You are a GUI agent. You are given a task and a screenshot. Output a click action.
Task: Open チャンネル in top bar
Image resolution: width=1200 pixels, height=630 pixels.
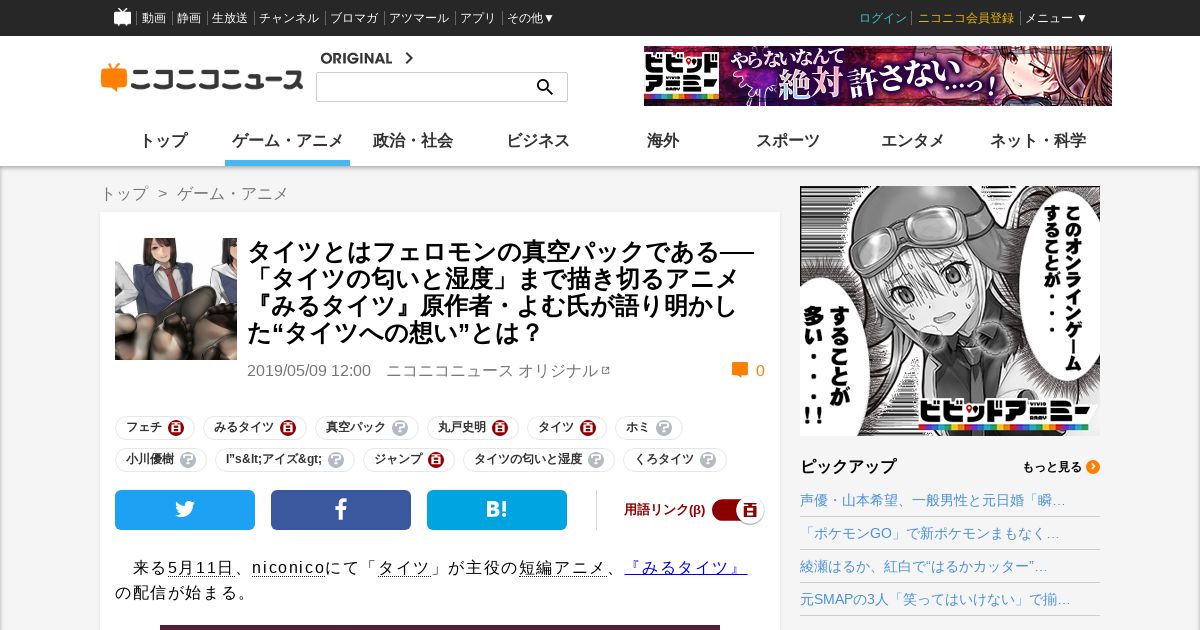tap(289, 18)
